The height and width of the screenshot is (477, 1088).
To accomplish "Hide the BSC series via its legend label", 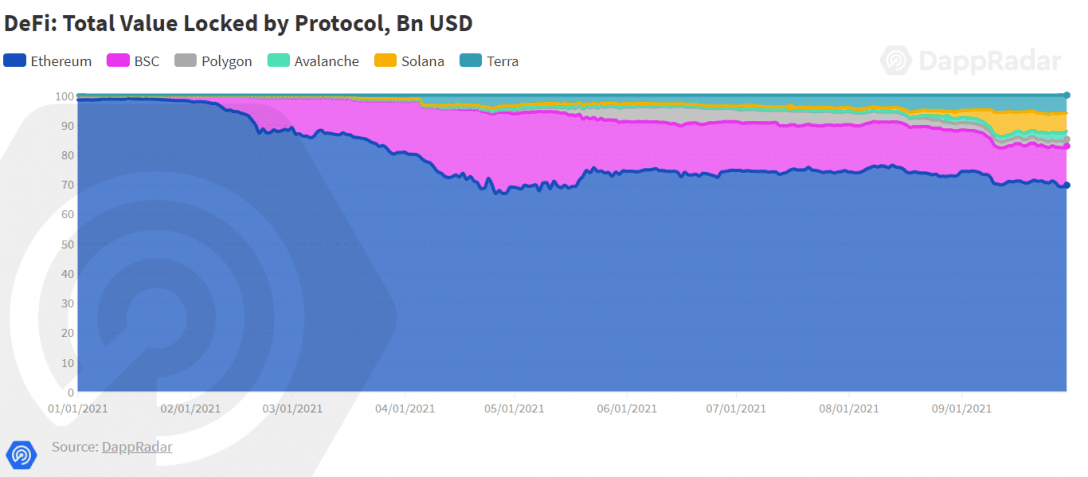I will (146, 61).
